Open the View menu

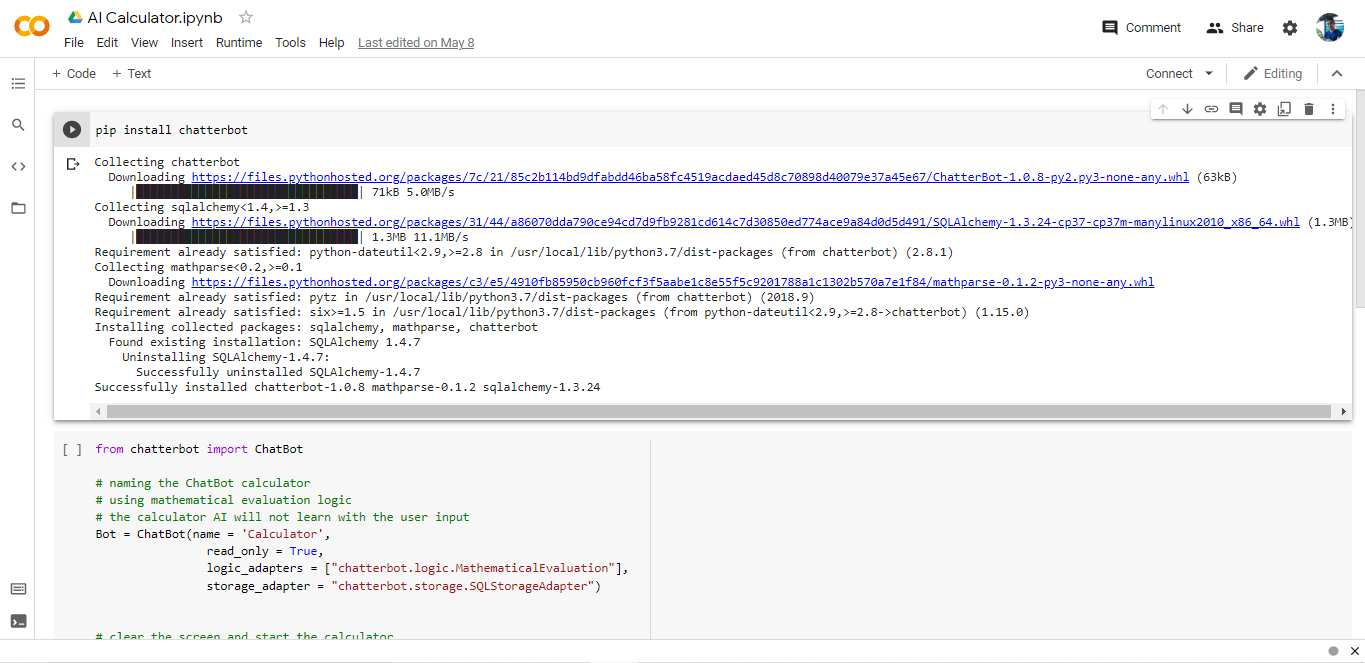[145, 43]
